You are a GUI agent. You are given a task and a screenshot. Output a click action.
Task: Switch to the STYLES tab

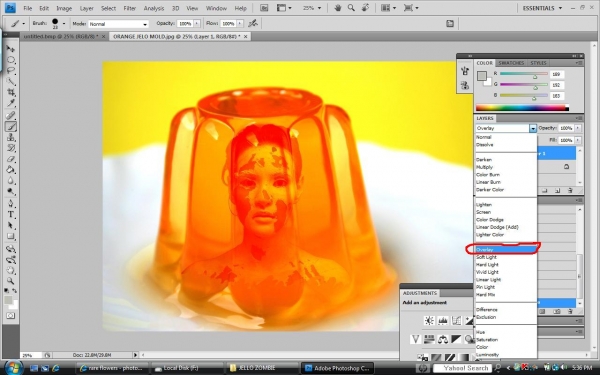click(538, 63)
